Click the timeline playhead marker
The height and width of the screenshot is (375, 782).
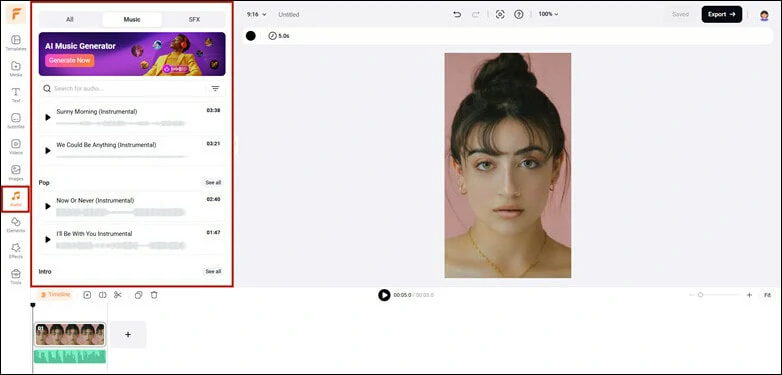tap(33, 304)
